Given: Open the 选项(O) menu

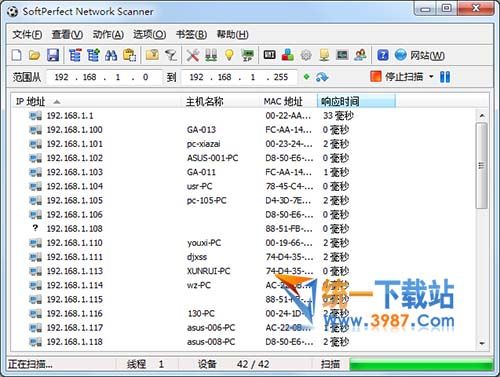Looking at the screenshot, I should click(x=149, y=34).
